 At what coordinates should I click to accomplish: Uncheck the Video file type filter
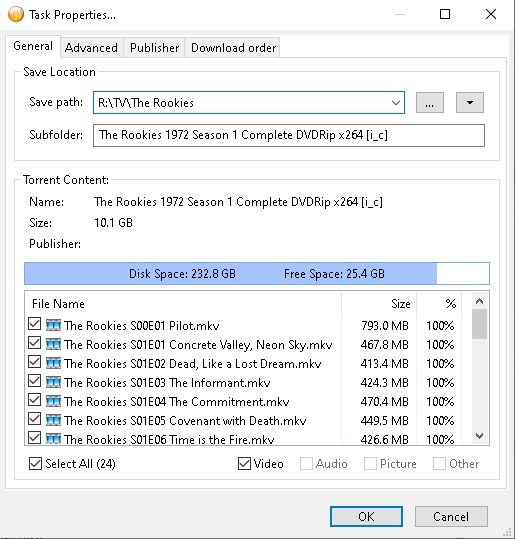tap(244, 463)
